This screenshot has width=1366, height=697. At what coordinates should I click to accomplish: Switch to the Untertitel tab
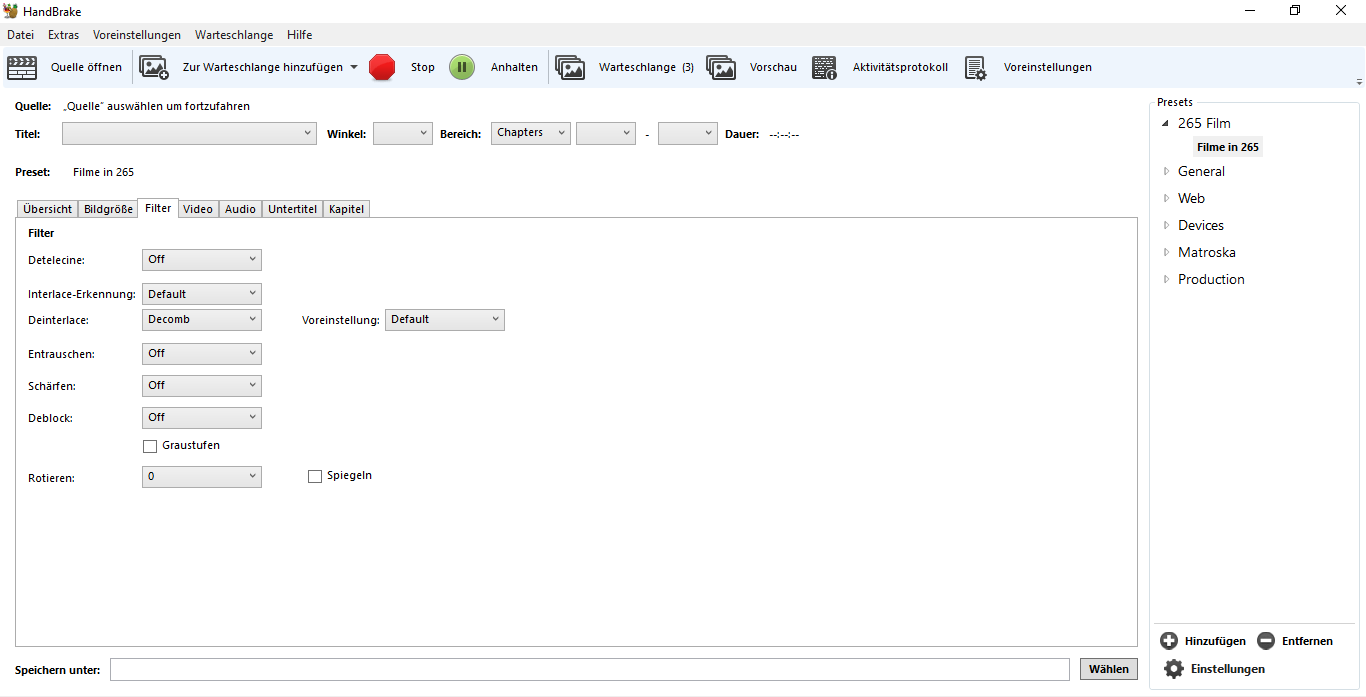click(x=293, y=209)
